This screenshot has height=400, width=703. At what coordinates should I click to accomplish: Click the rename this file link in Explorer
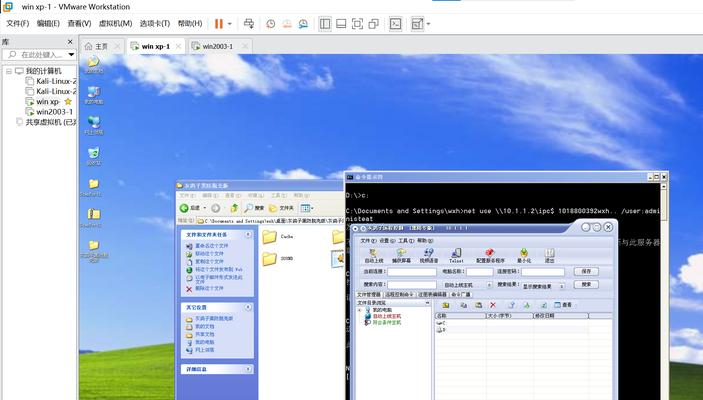pyautogui.click(x=207, y=246)
